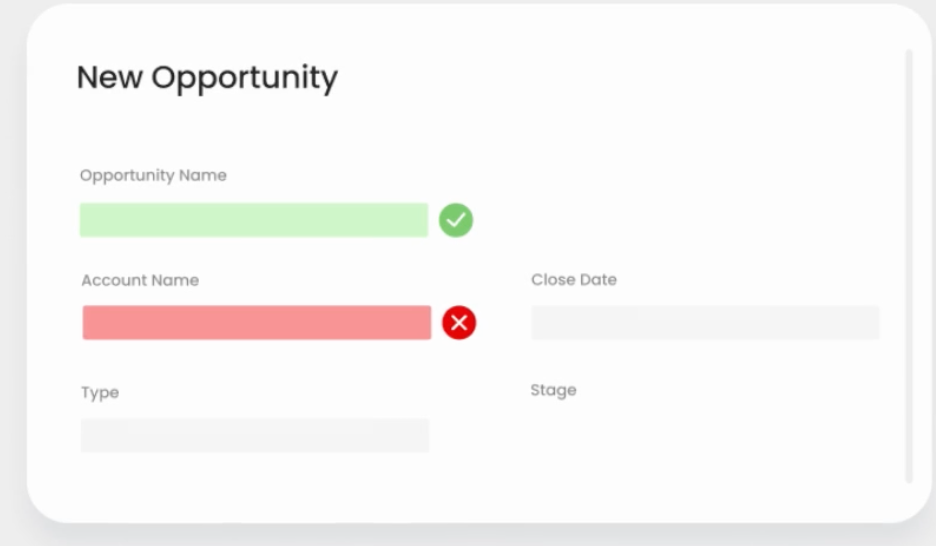Image resolution: width=936 pixels, height=546 pixels.
Task: Click the left end of the red field
Action: click(92, 322)
